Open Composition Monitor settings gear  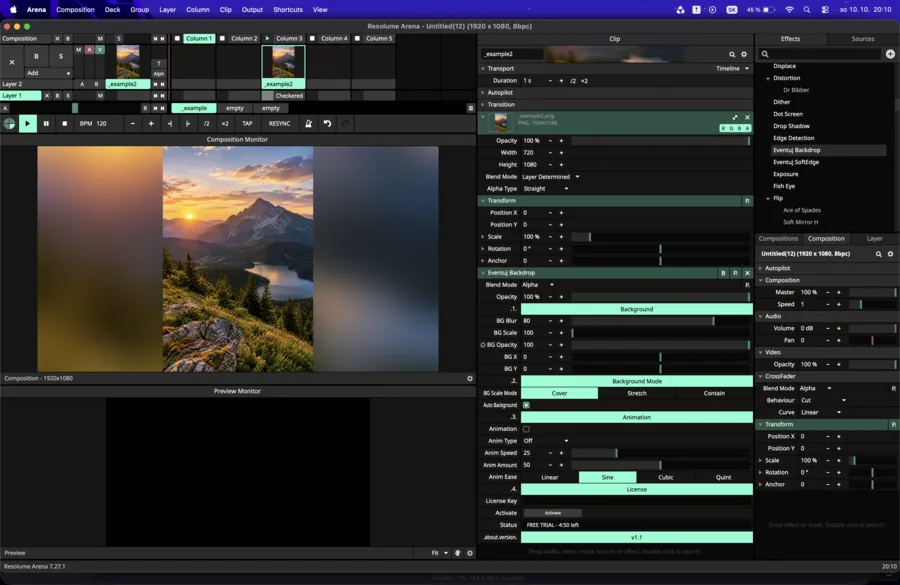pyautogui.click(x=470, y=379)
